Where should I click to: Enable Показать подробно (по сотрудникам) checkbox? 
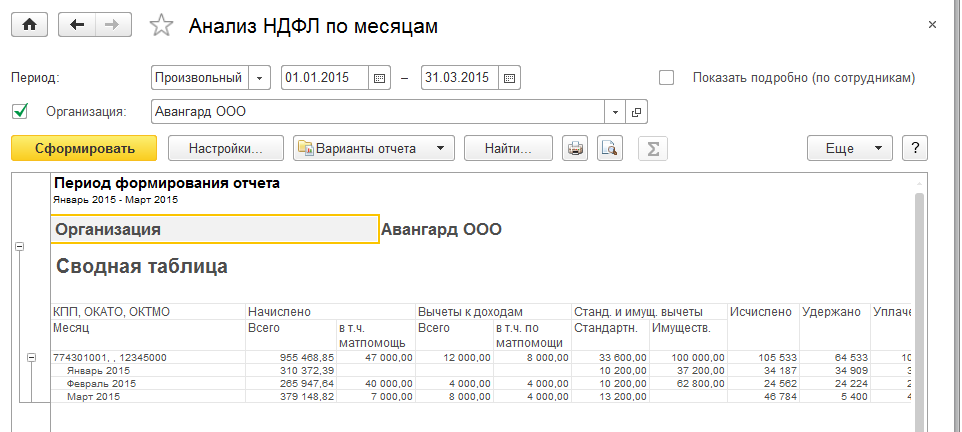click(666, 78)
